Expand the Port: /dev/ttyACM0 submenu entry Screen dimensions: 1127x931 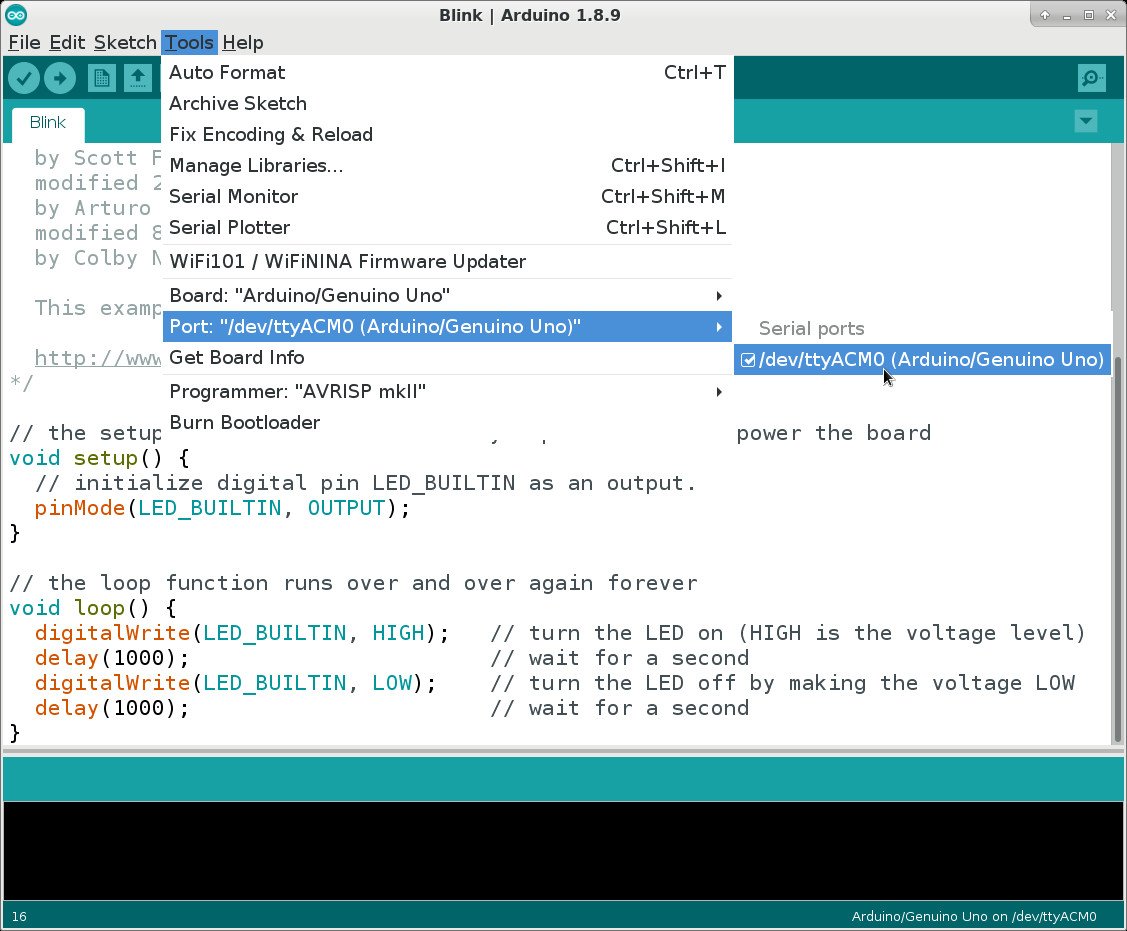446,326
